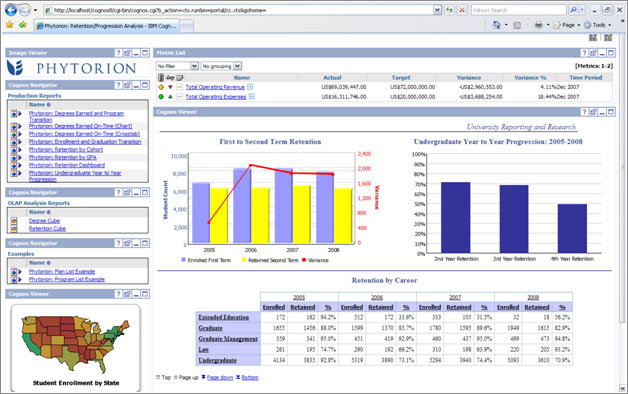Viewport: 628px width, 394px height.
Task: Click the browser Print icon
Action: tap(539, 25)
